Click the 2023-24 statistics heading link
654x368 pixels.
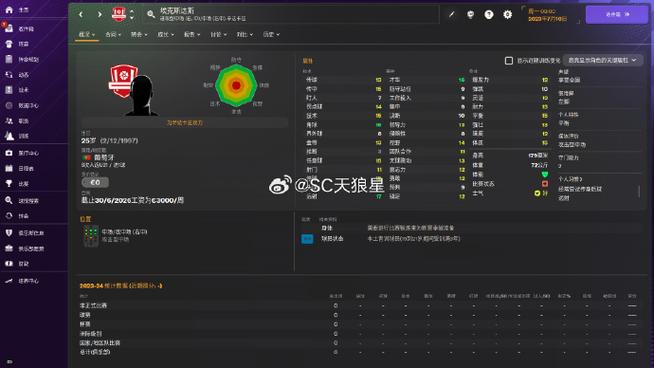pos(121,286)
